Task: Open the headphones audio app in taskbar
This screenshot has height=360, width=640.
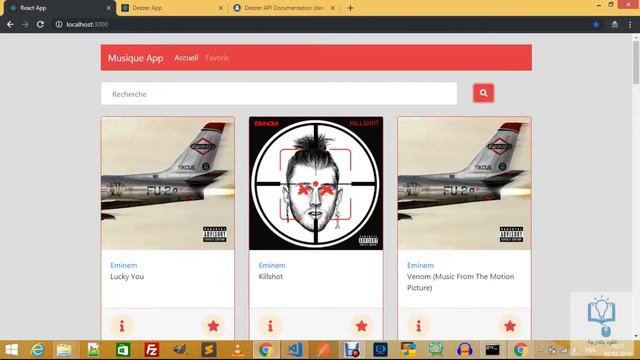Action: (464, 350)
